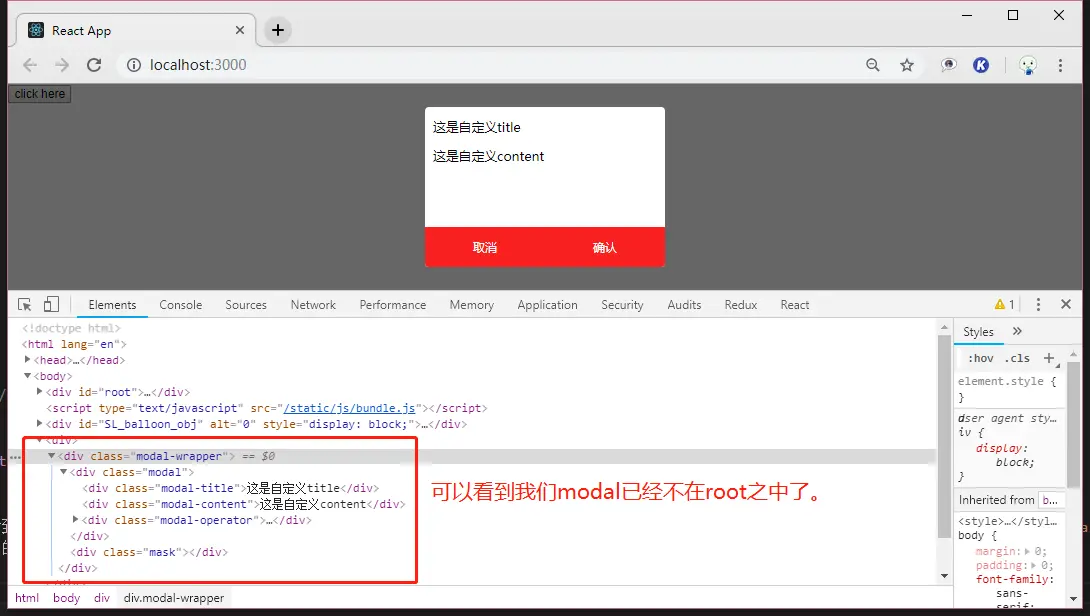Click the zoom magnifier icon in address bar
This screenshot has width=1090, height=616.
[x=872, y=65]
